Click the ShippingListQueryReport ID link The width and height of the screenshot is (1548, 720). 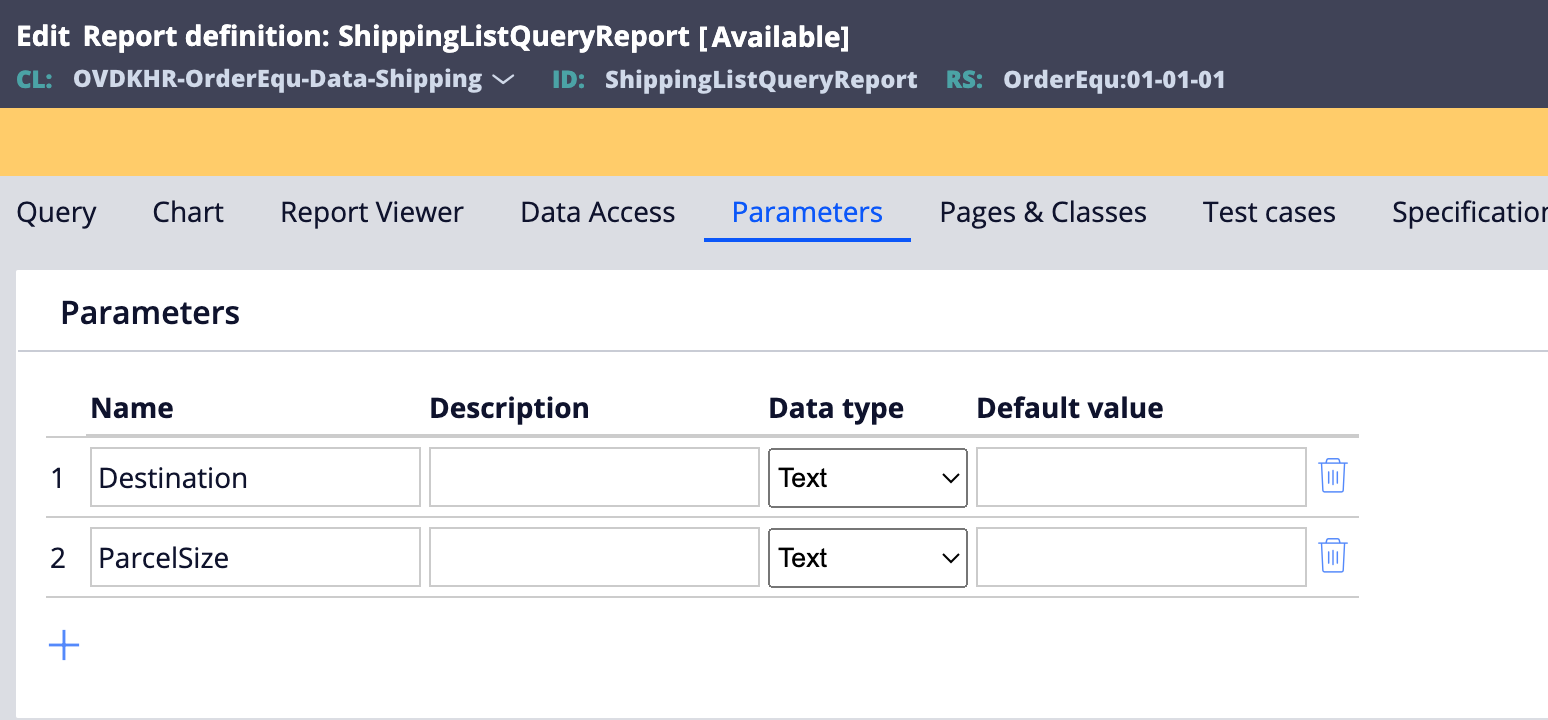click(760, 79)
